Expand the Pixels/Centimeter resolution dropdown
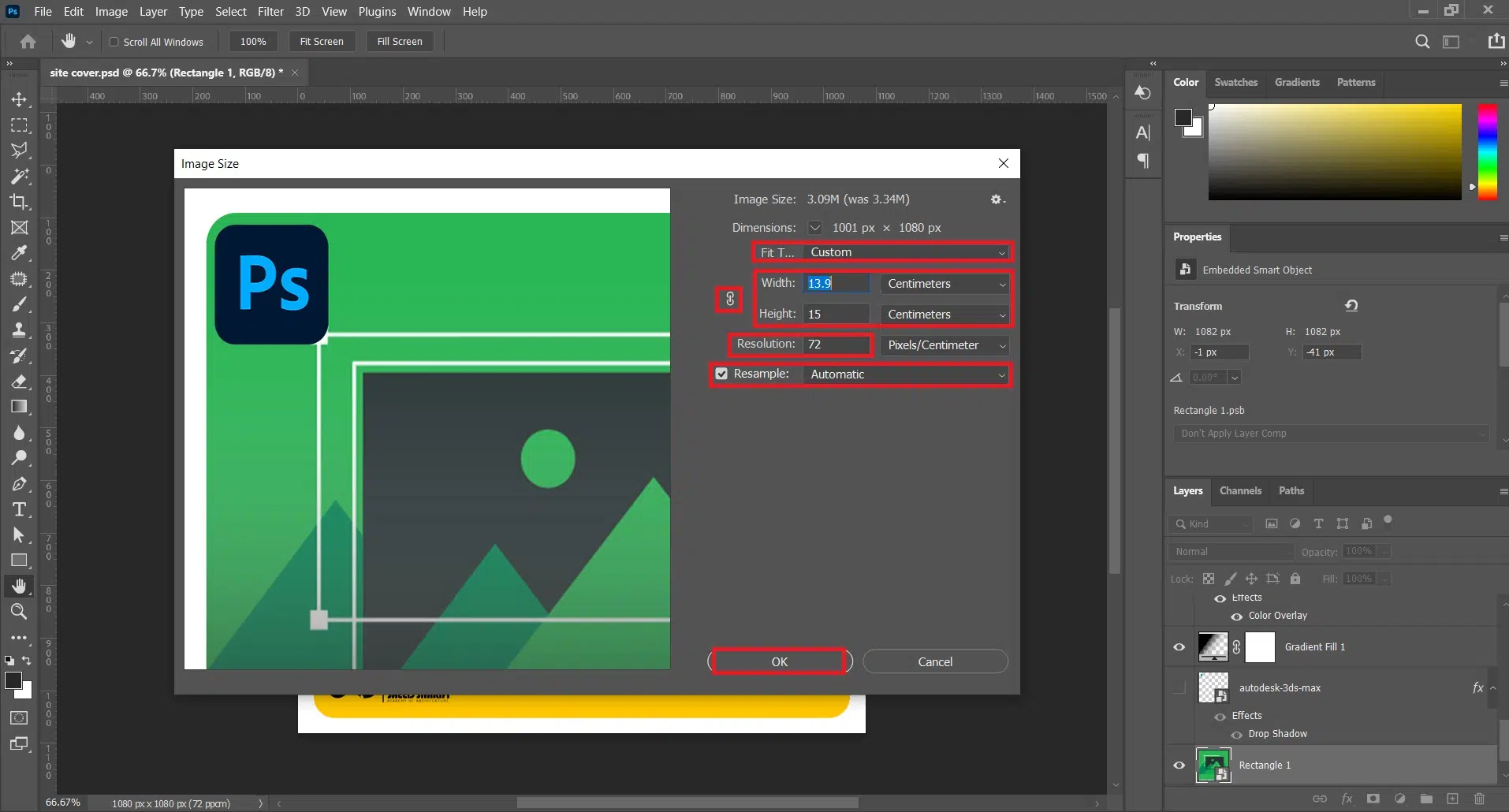This screenshot has width=1509, height=812. [945, 345]
